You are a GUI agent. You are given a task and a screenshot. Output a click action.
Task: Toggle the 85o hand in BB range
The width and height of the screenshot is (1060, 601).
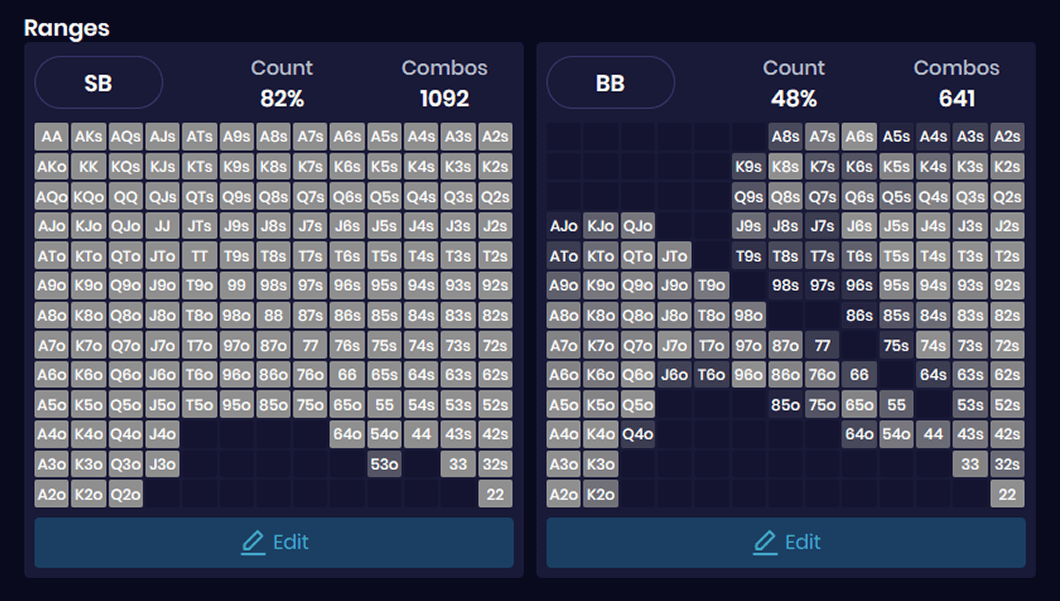tap(785, 405)
